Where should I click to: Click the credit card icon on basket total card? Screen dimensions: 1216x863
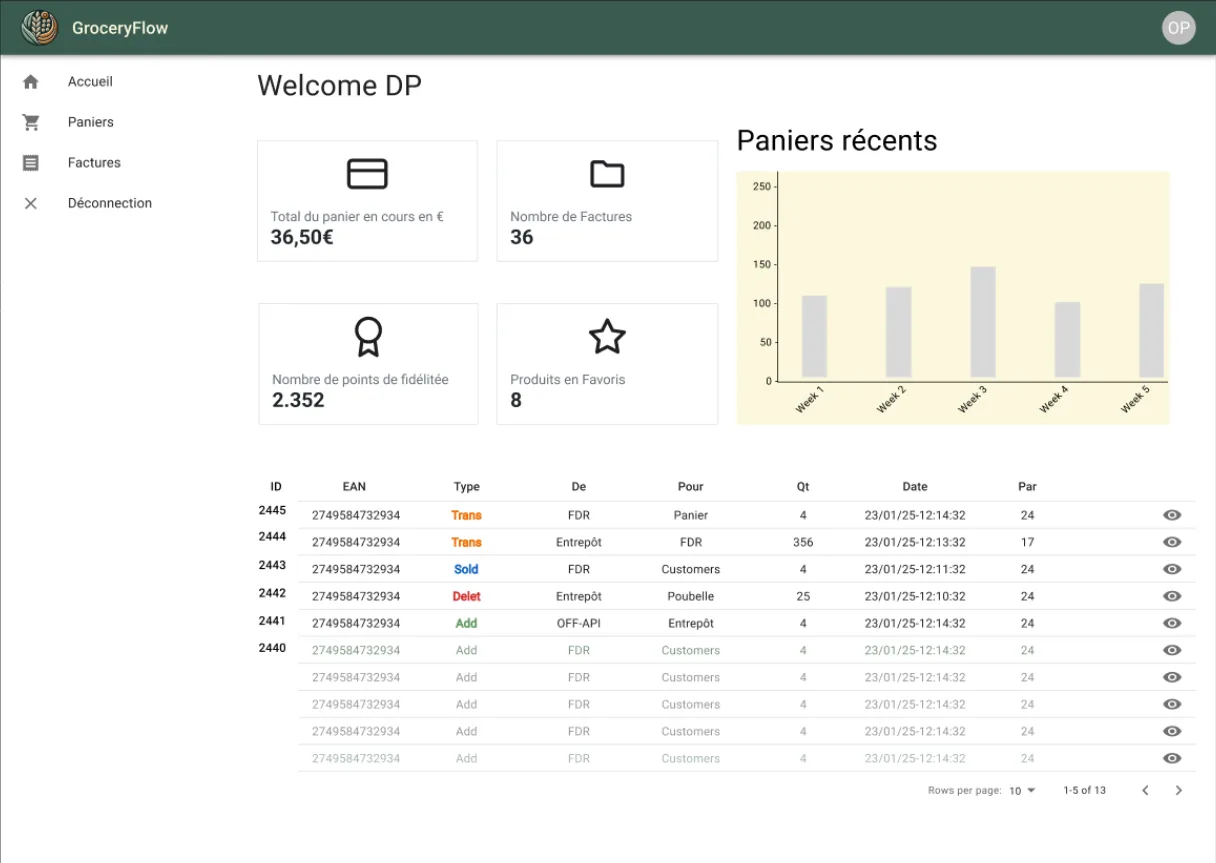point(367,174)
